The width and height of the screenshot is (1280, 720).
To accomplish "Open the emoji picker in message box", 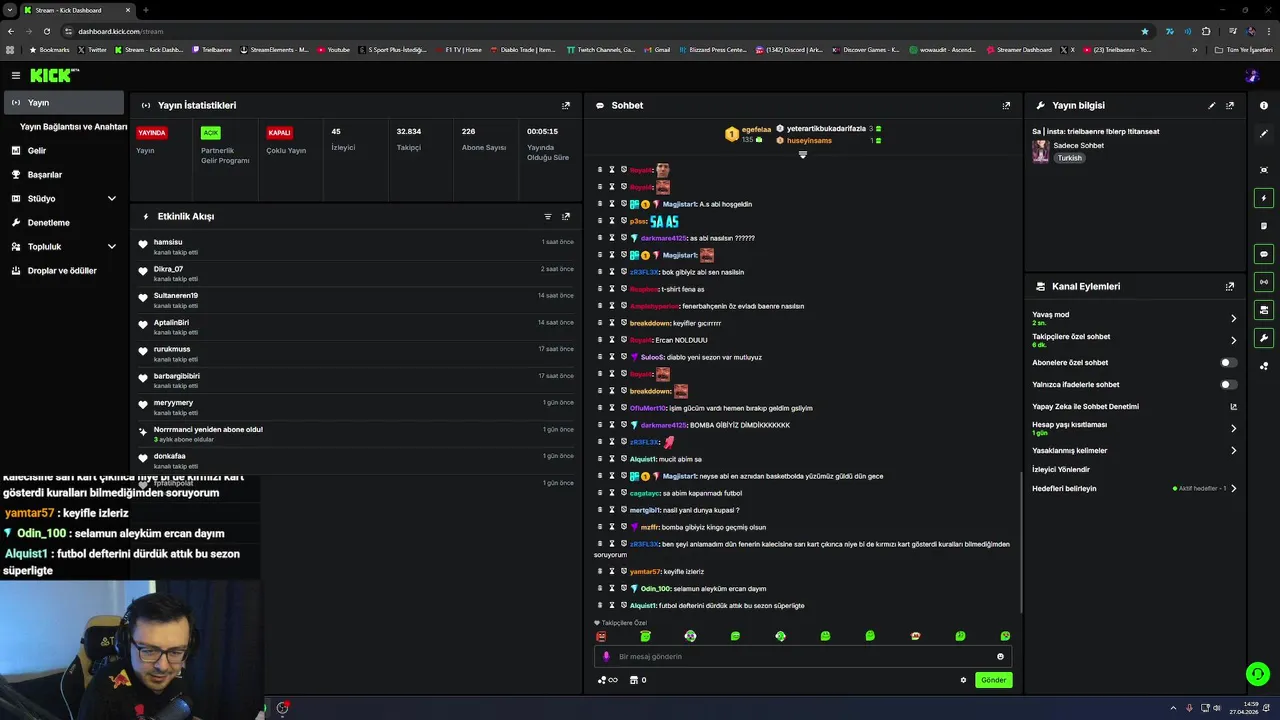I will (1000, 657).
